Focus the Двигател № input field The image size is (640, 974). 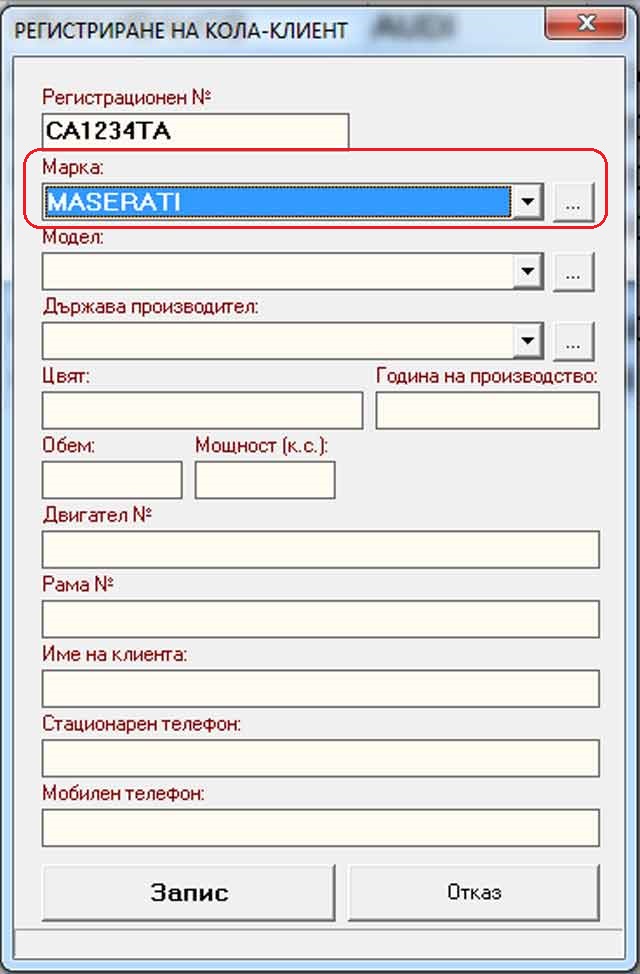click(x=321, y=549)
